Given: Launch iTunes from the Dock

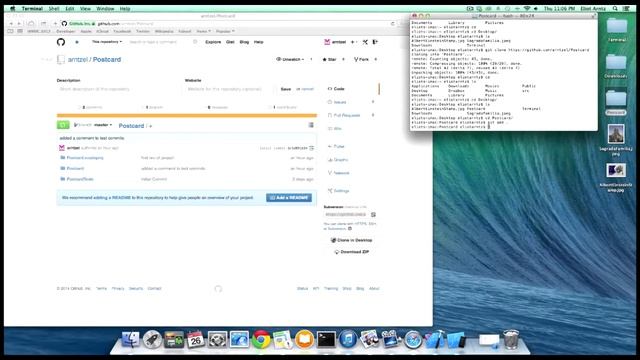Looking at the screenshot, I should (348, 340).
